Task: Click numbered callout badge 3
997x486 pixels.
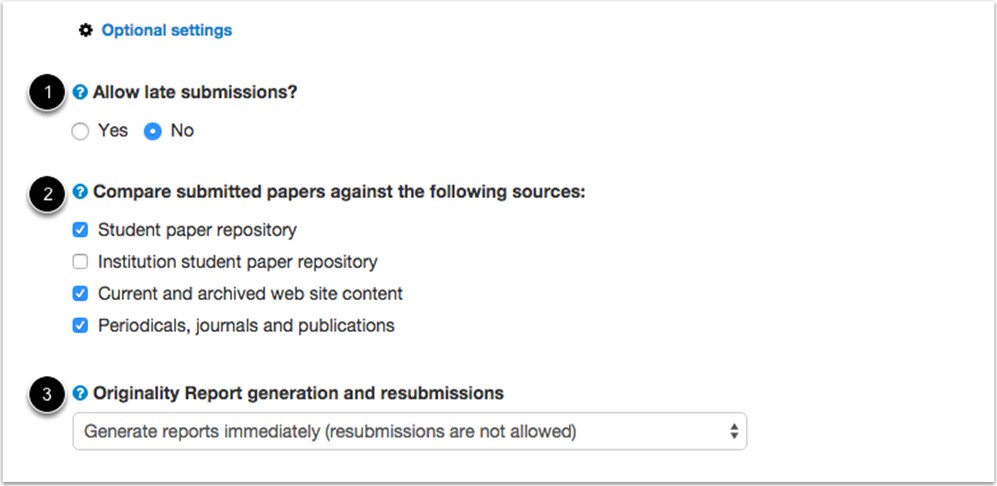Action: (48, 394)
